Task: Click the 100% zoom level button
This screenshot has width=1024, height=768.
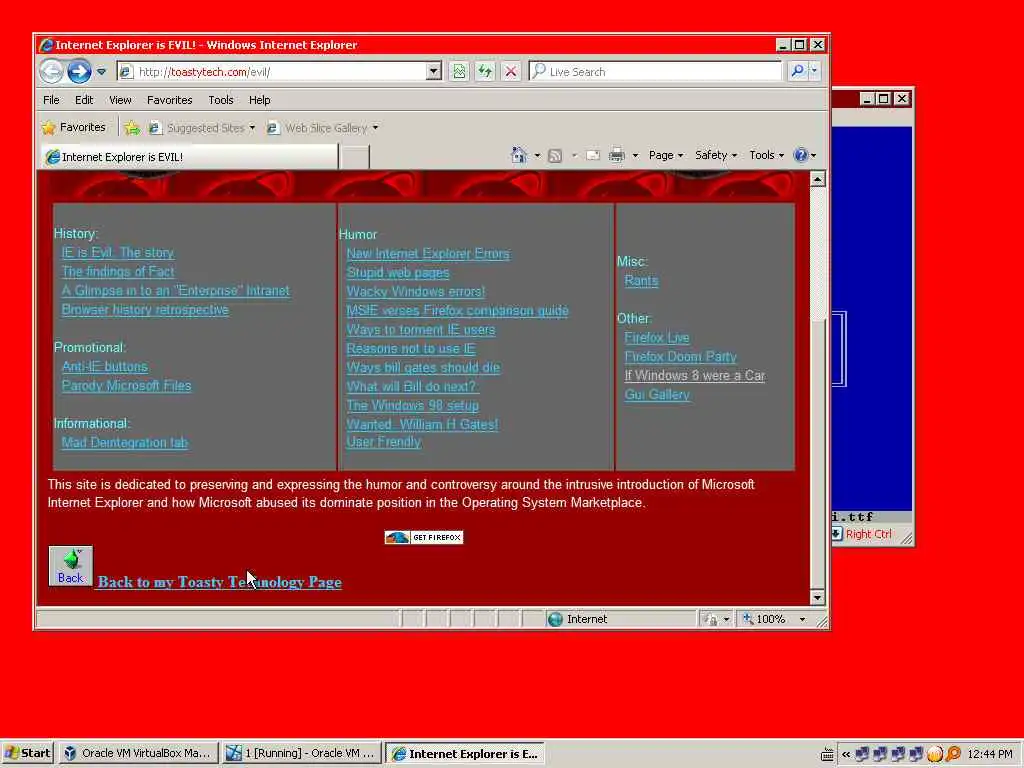Action: 764,619
